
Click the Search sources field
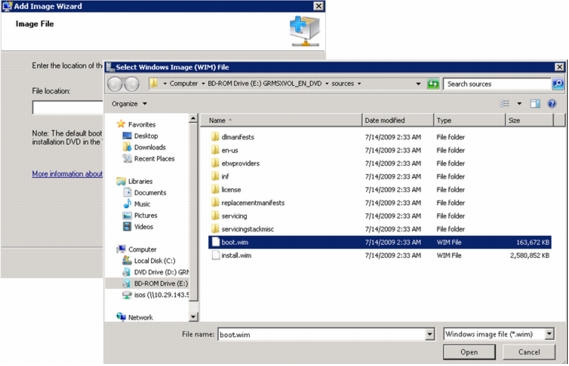pos(497,84)
